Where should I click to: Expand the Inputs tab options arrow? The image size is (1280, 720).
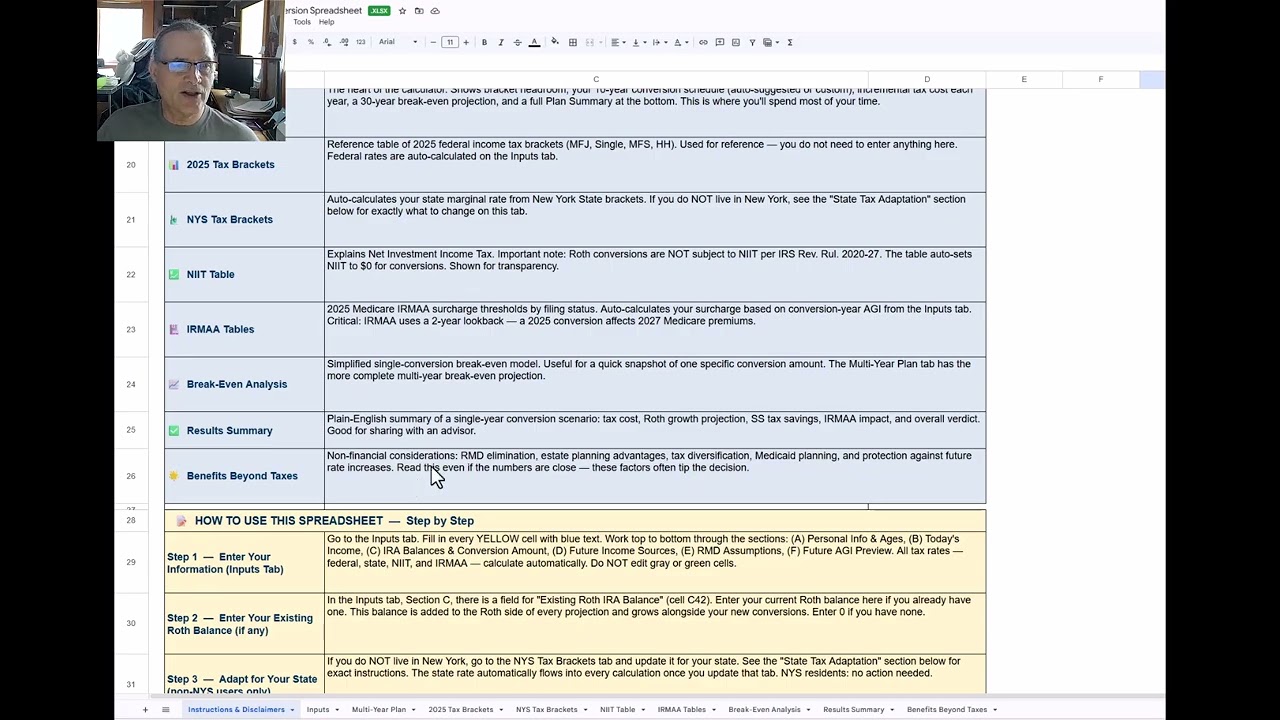tap(338, 710)
